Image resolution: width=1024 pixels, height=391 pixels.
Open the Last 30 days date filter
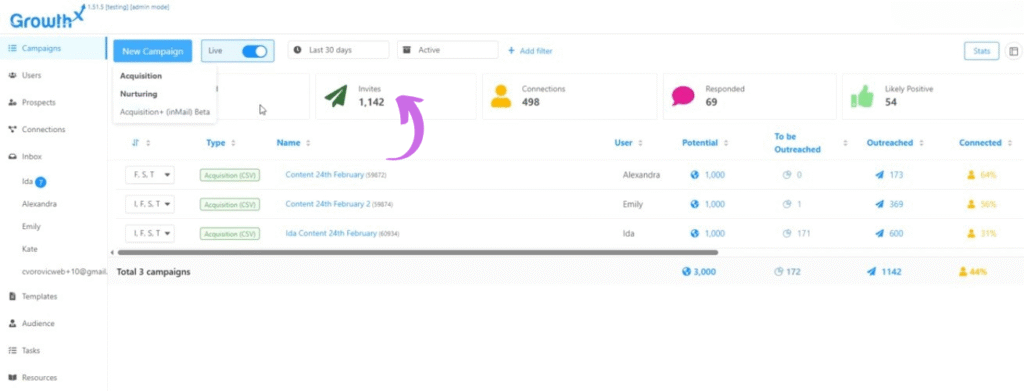[338, 50]
